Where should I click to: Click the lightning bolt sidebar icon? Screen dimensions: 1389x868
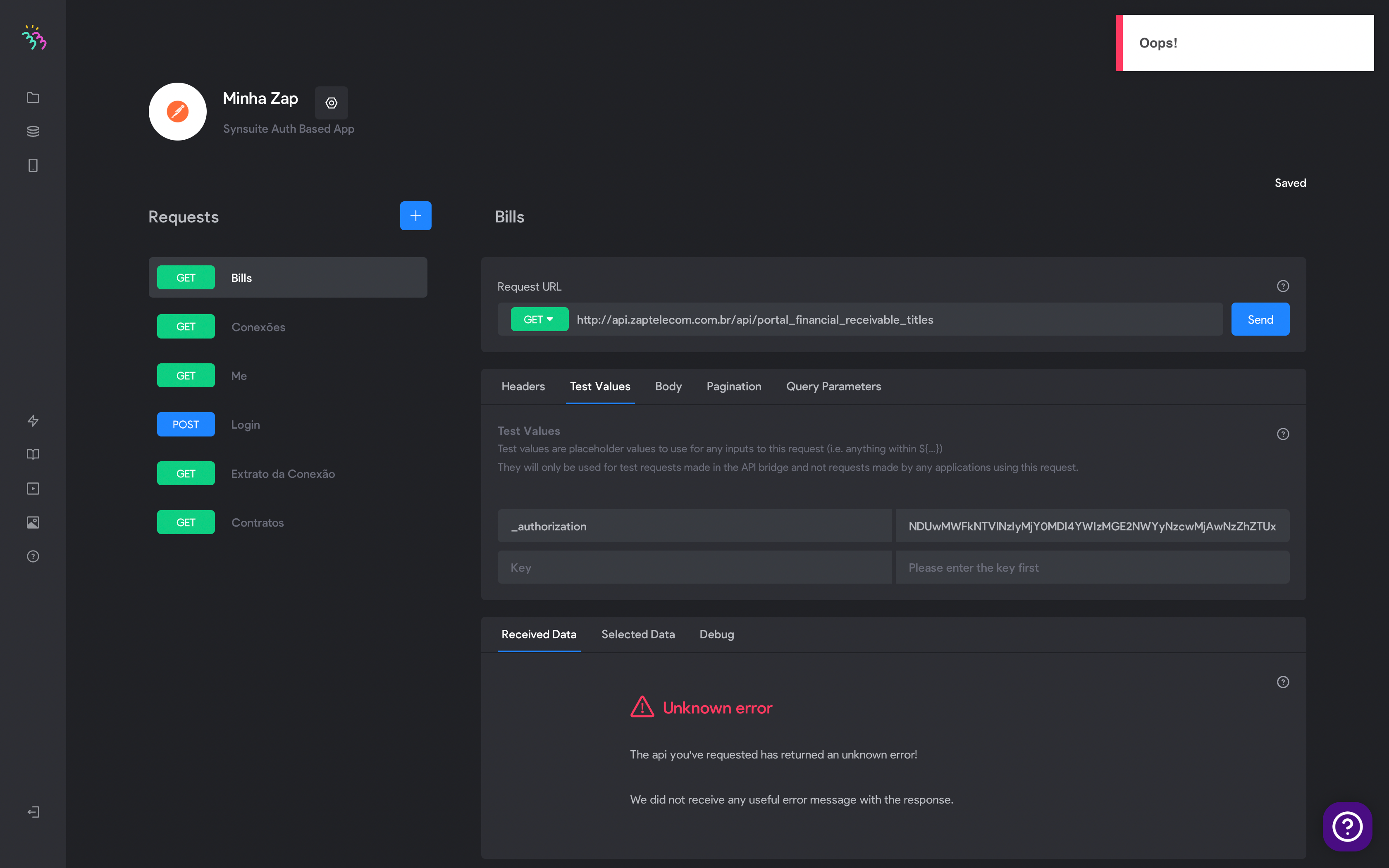pos(33,421)
